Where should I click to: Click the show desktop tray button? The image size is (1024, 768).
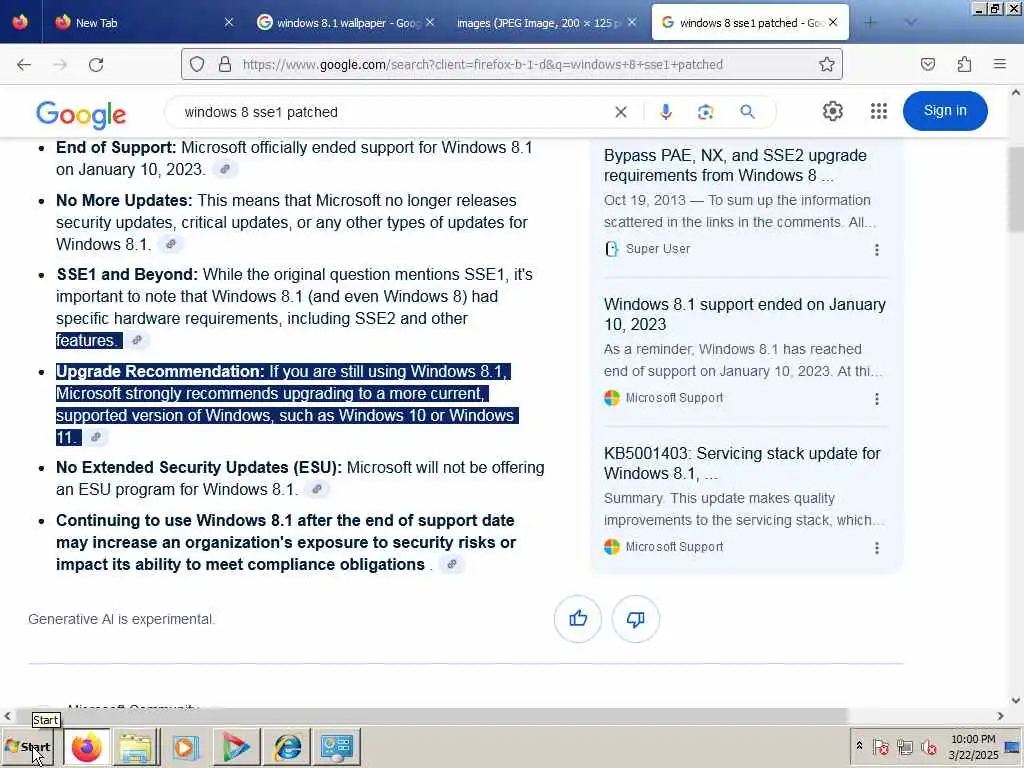coord(1014,747)
